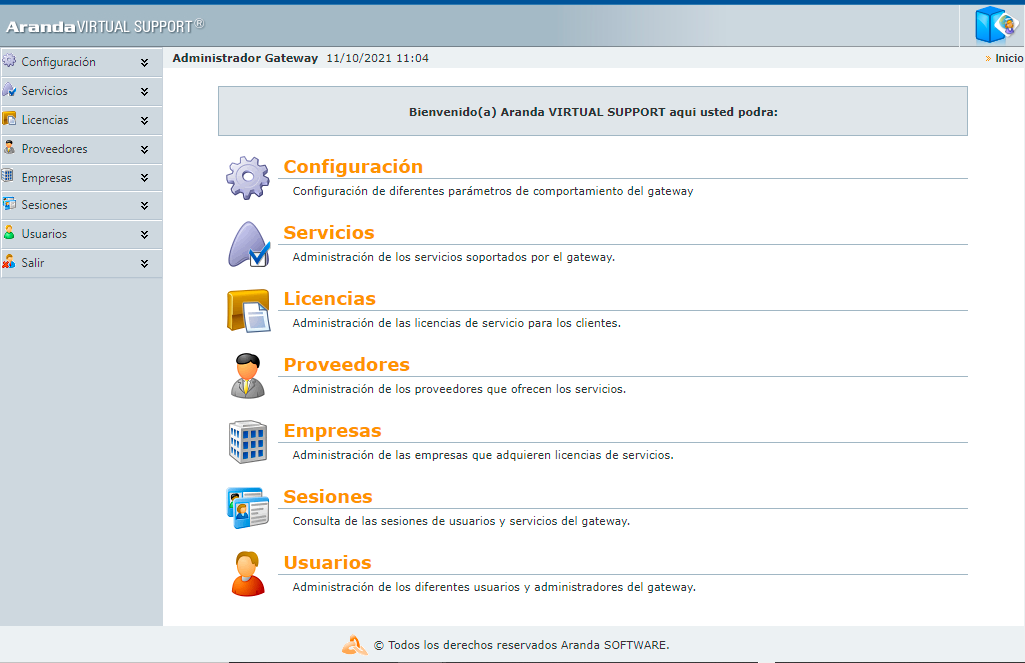Click the Salir icon in sidebar
The width and height of the screenshot is (1025, 663).
(9, 262)
